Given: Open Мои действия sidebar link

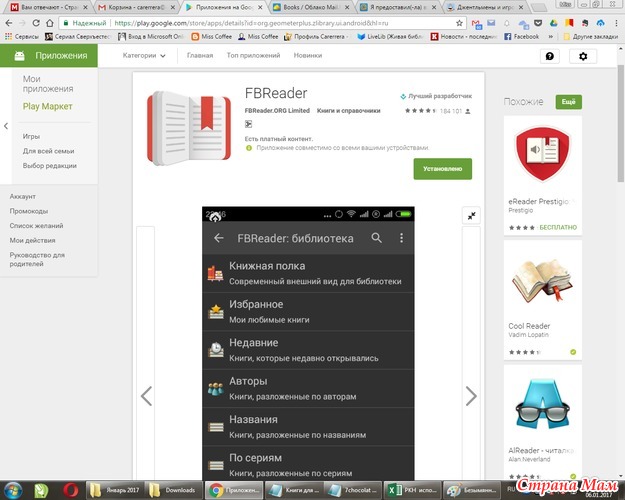Looking at the screenshot, I should tap(32, 240).
